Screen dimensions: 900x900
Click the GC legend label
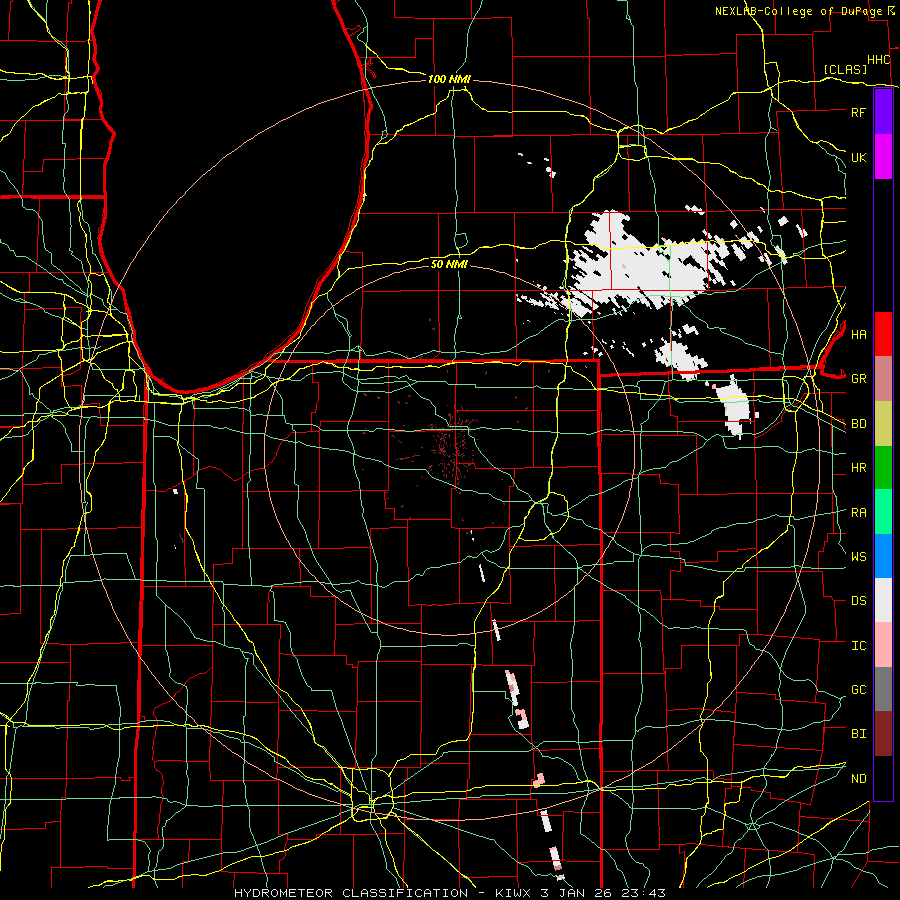(858, 690)
